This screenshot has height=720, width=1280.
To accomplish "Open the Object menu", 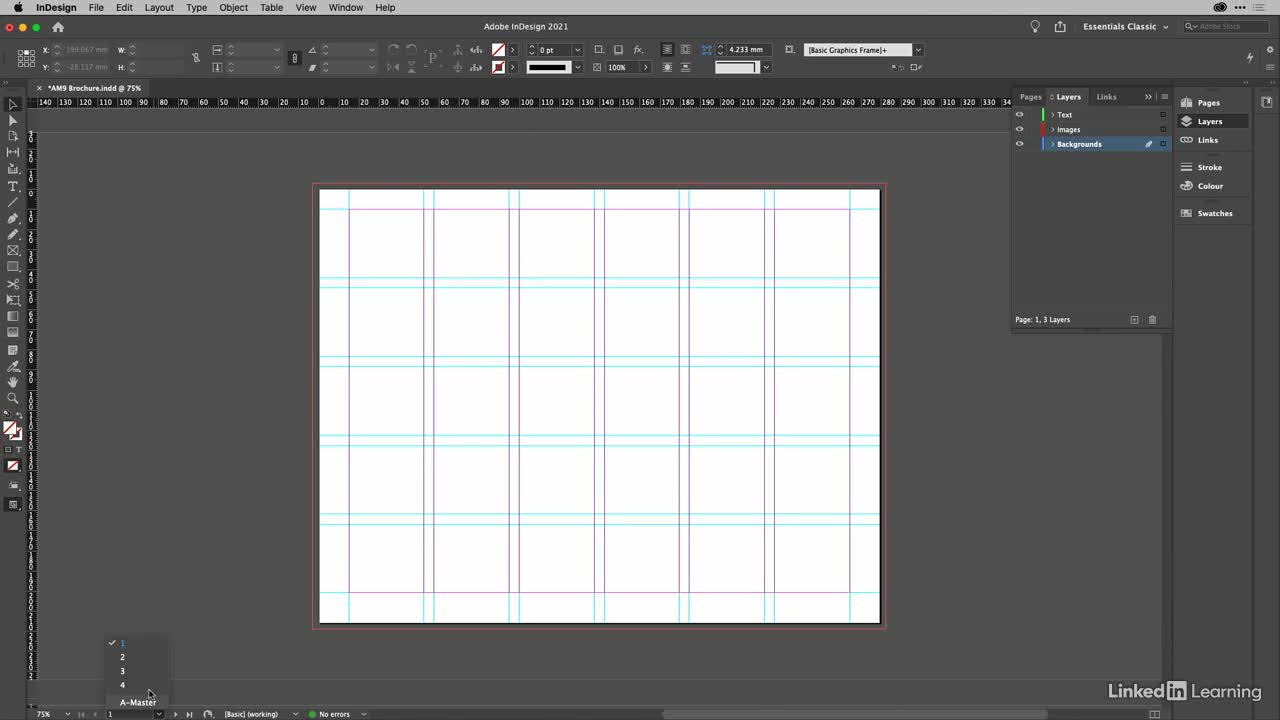I will click(233, 7).
